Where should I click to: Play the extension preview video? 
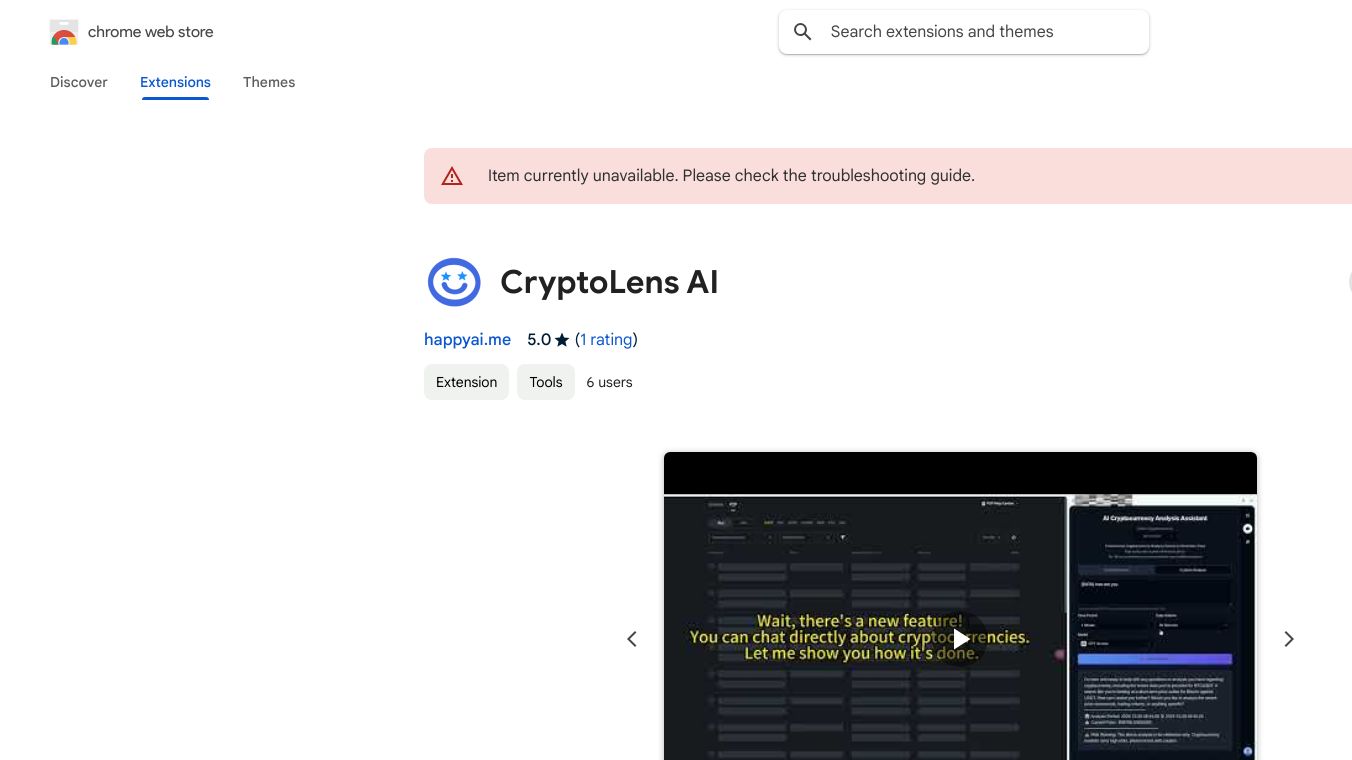pos(960,639)
